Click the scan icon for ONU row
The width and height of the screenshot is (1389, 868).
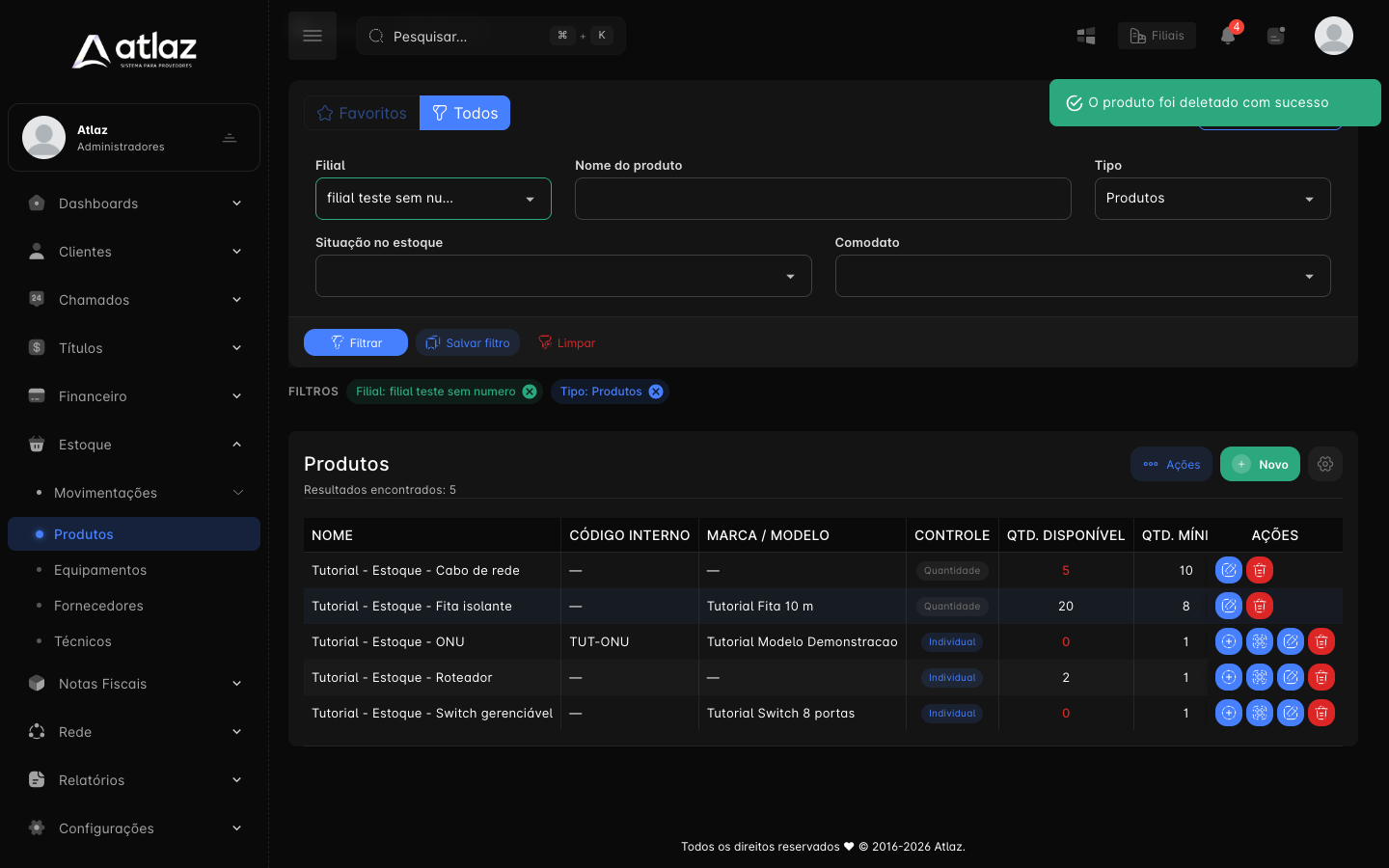[x=1260, y=641]
